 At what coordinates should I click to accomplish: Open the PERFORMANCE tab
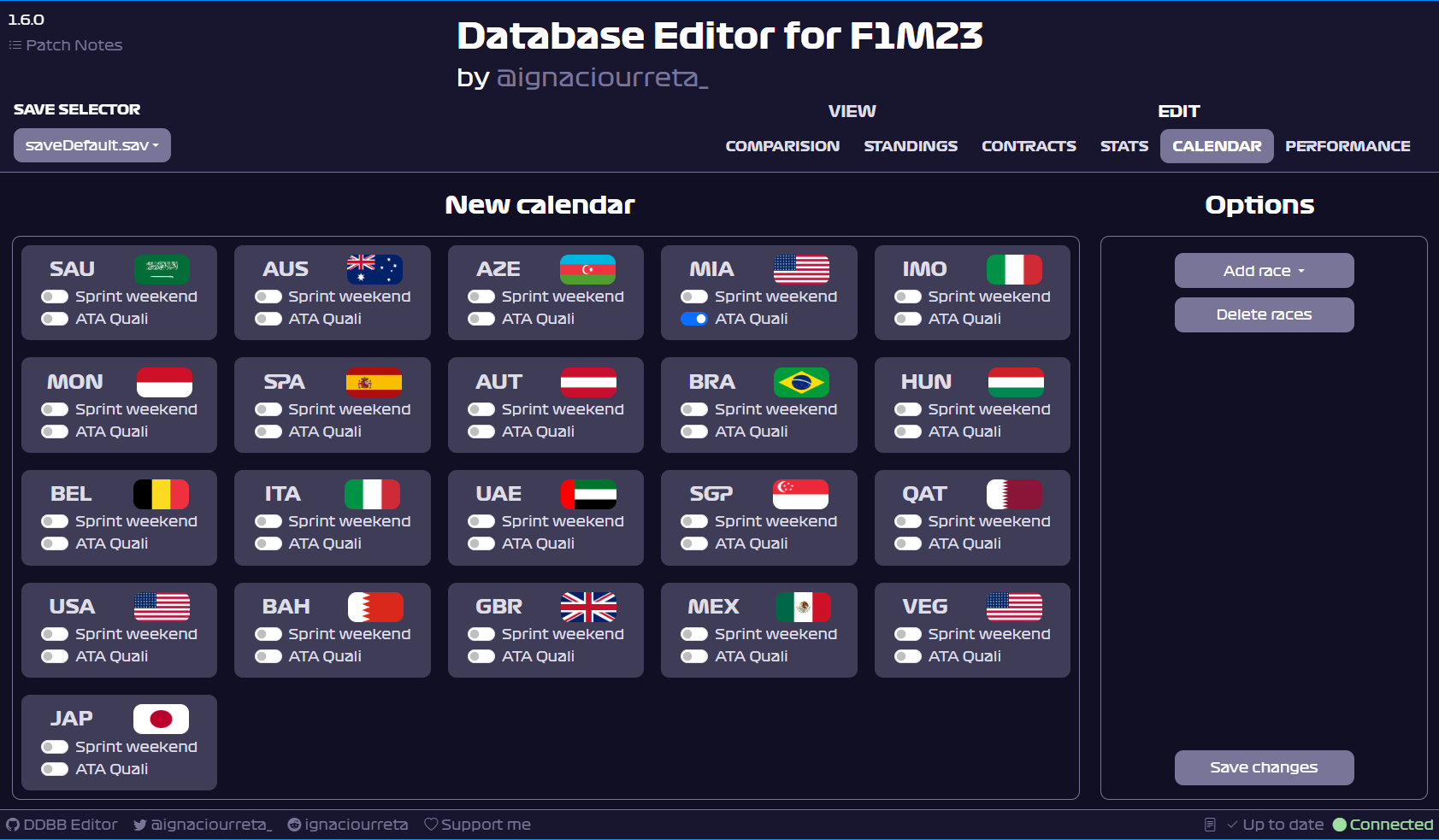tap(1348, 145)
